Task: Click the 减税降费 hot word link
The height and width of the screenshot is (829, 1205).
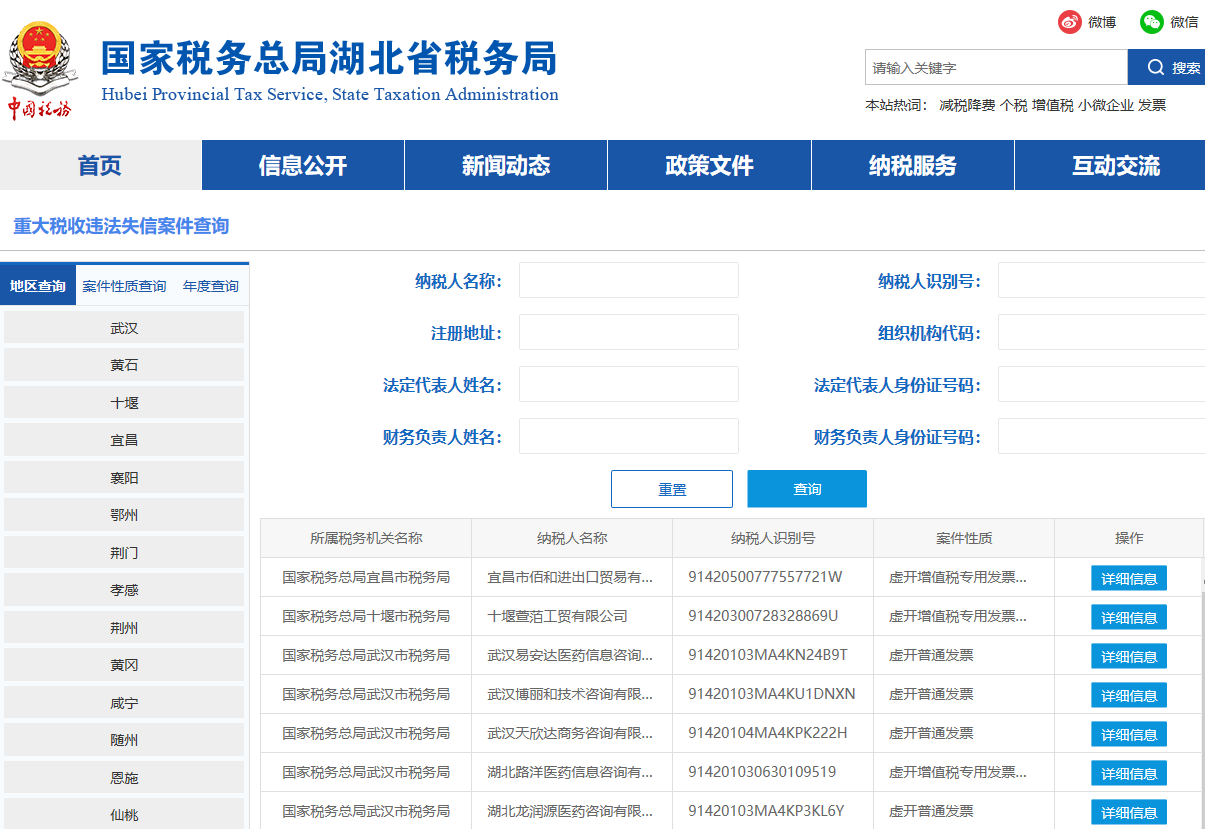Action: point(966,105)
